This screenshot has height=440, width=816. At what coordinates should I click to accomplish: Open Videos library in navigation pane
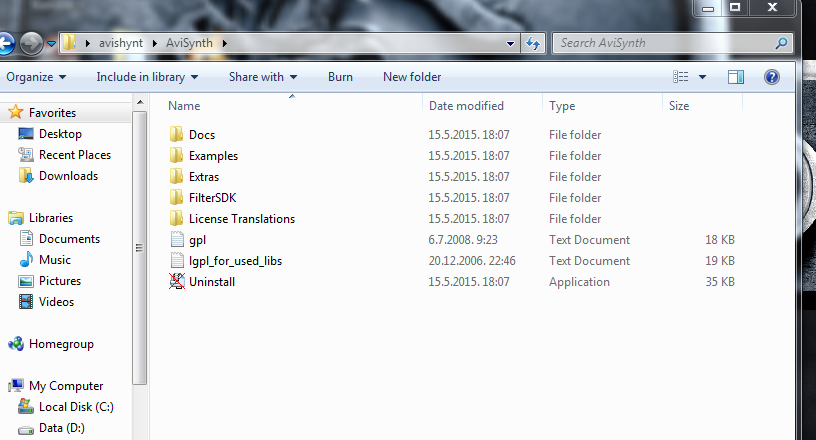tap(56, 302)
